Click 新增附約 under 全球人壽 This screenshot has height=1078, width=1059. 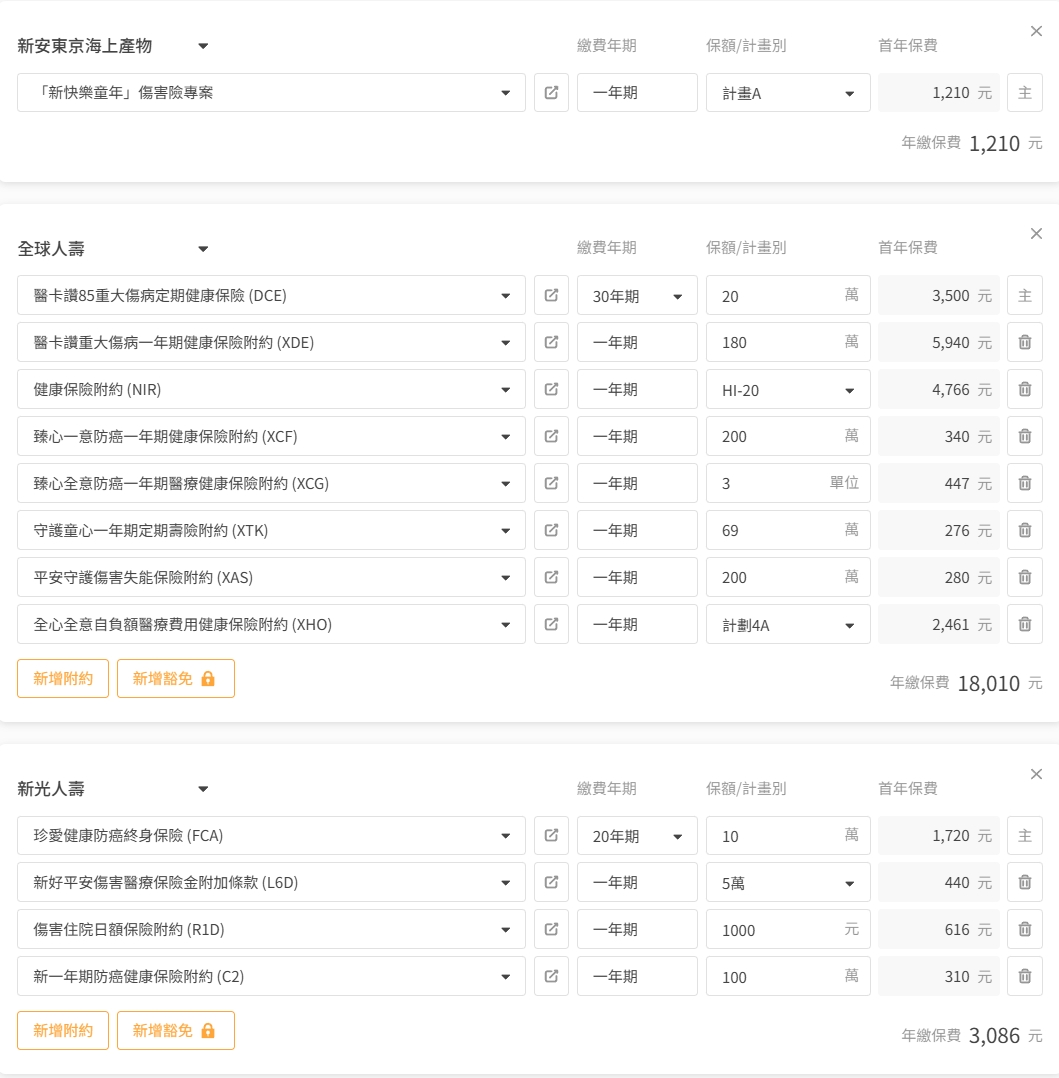click(63, 679)
